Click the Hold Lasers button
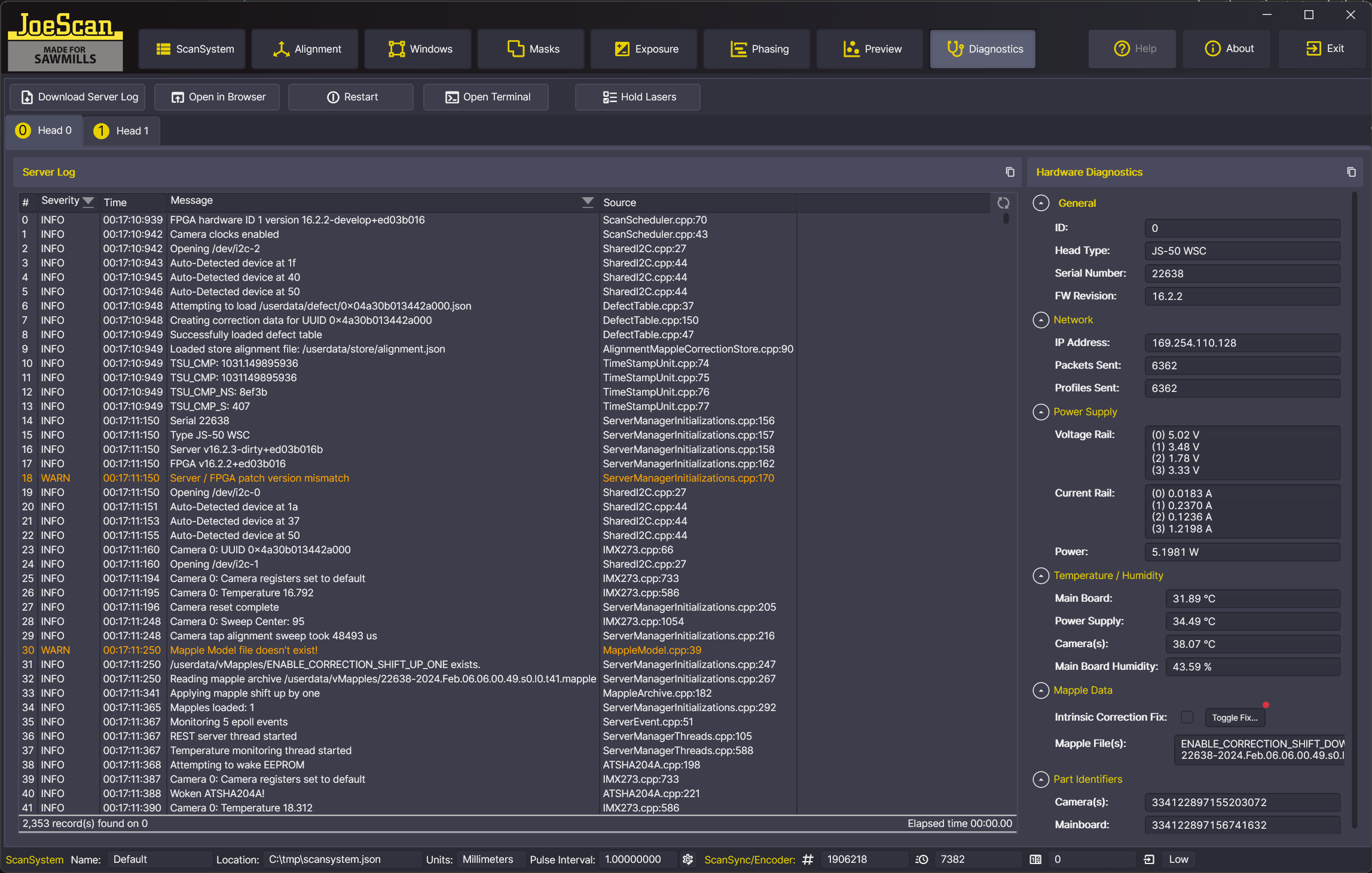The width and height of the screenshot is (1372, 873). (x=638, y=97)
